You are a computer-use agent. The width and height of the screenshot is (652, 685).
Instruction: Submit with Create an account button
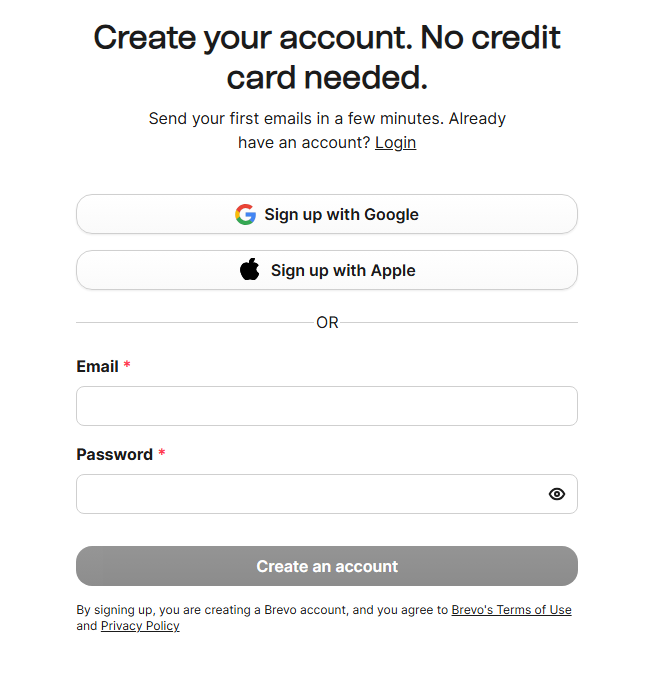[x=326, y=566]
